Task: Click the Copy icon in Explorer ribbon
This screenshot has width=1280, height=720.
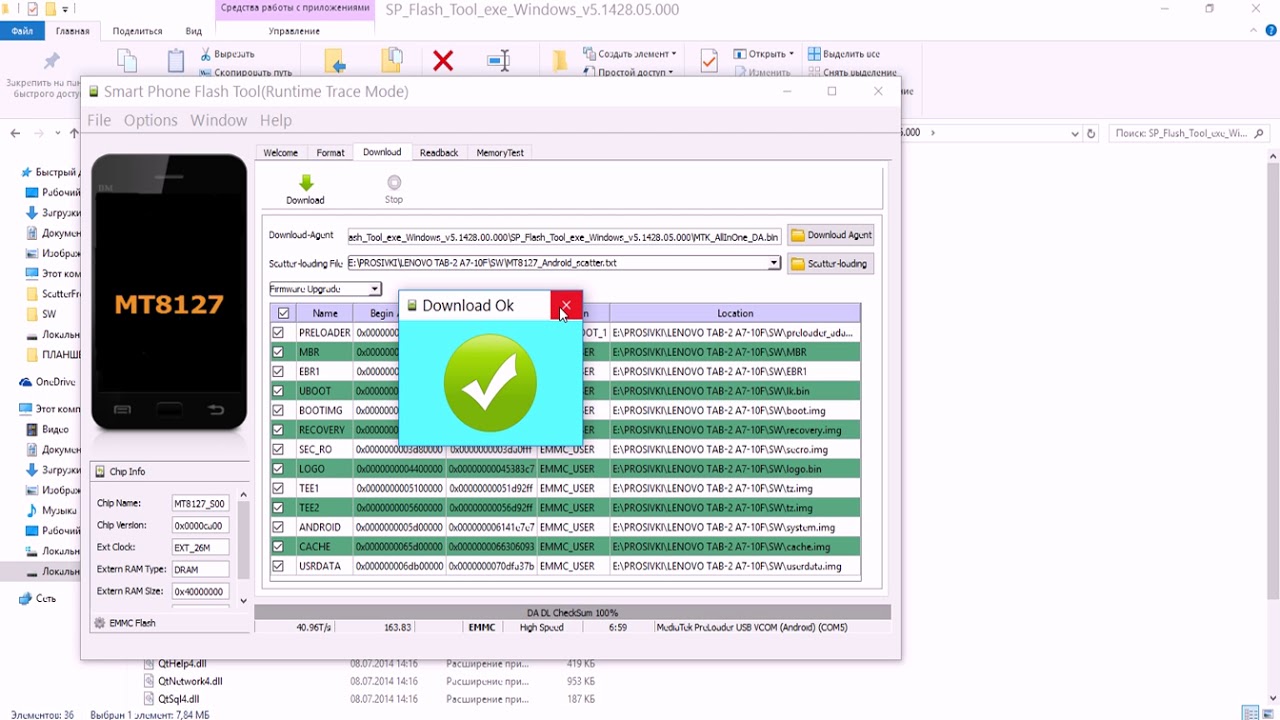Action: point(127,61)
